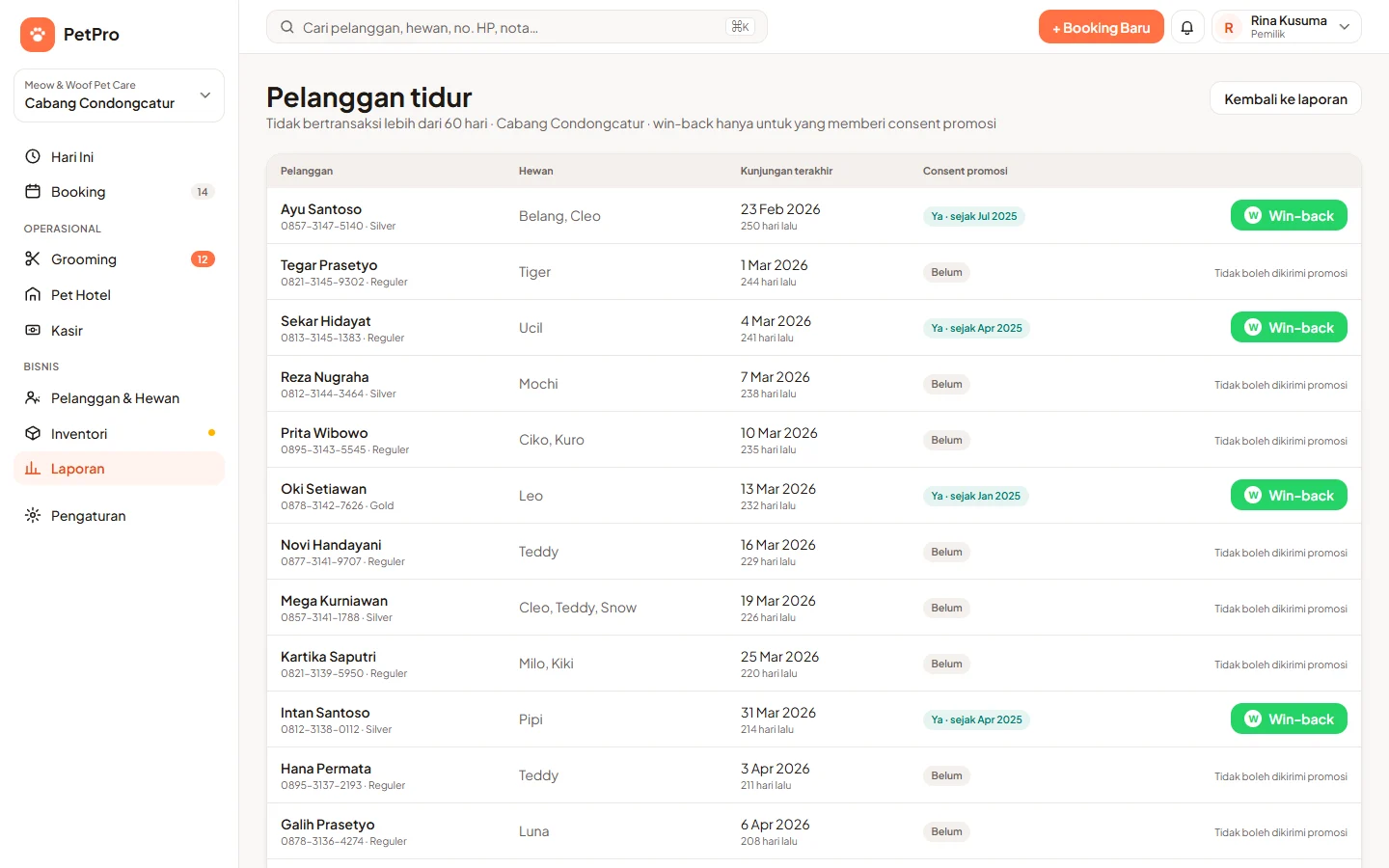Click the clock icon beside Hari Ini

click(x=33, y=156)
